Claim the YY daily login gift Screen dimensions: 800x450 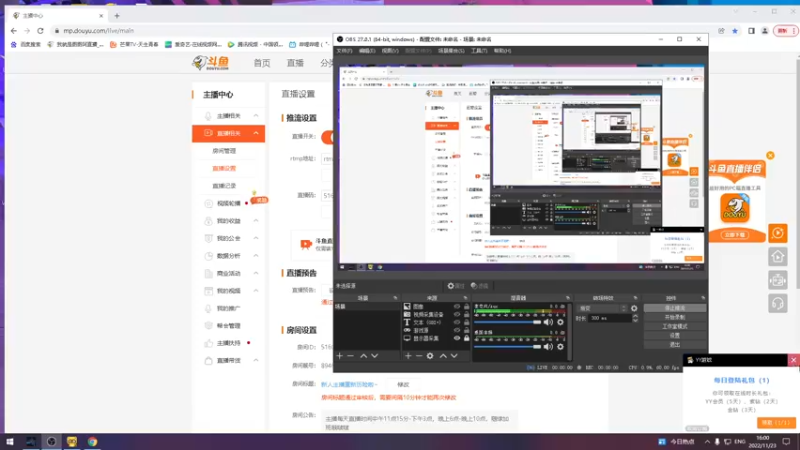pyautogui.click(x=776, y=423)
